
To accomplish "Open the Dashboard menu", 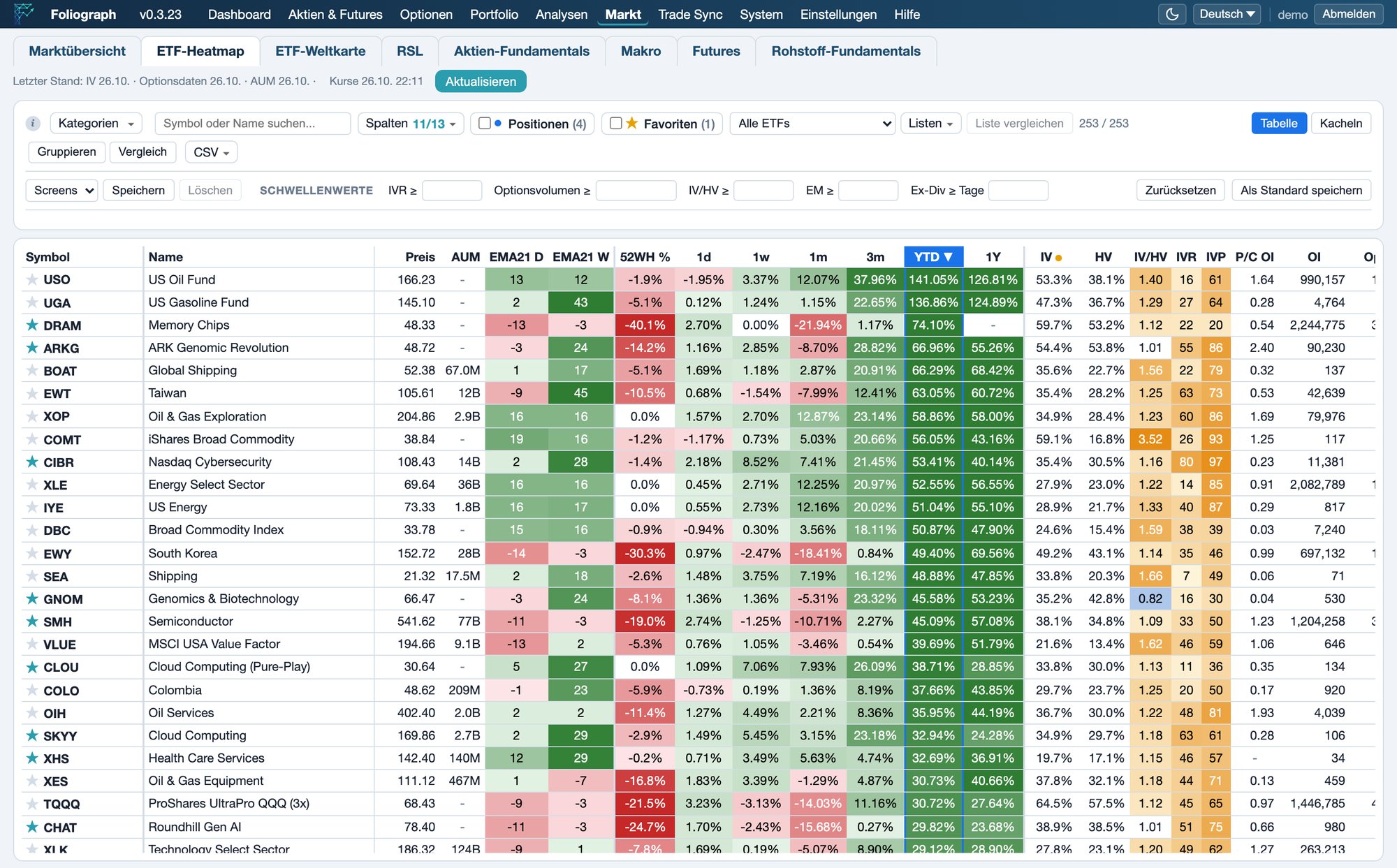I will pos(239,14).
